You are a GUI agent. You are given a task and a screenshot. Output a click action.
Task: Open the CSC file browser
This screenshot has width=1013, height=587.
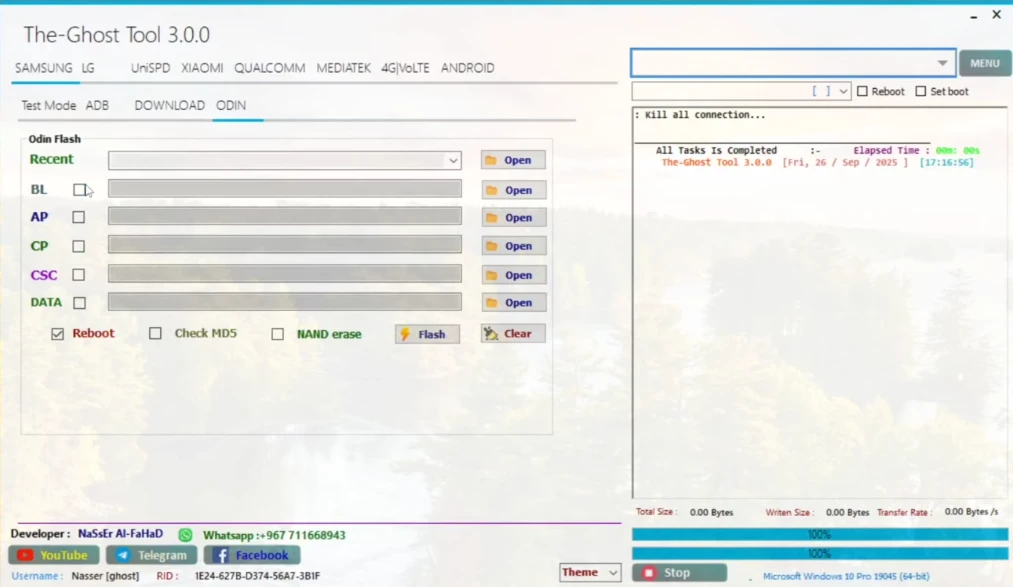(x=512, y=274)
